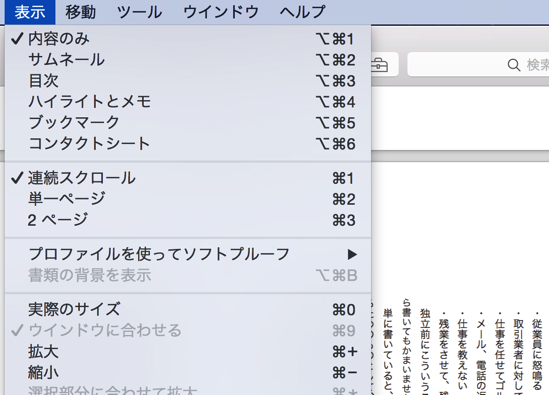Open the 表示 menu in menu bar
549x395 pixels.
(x=30, y=12)
